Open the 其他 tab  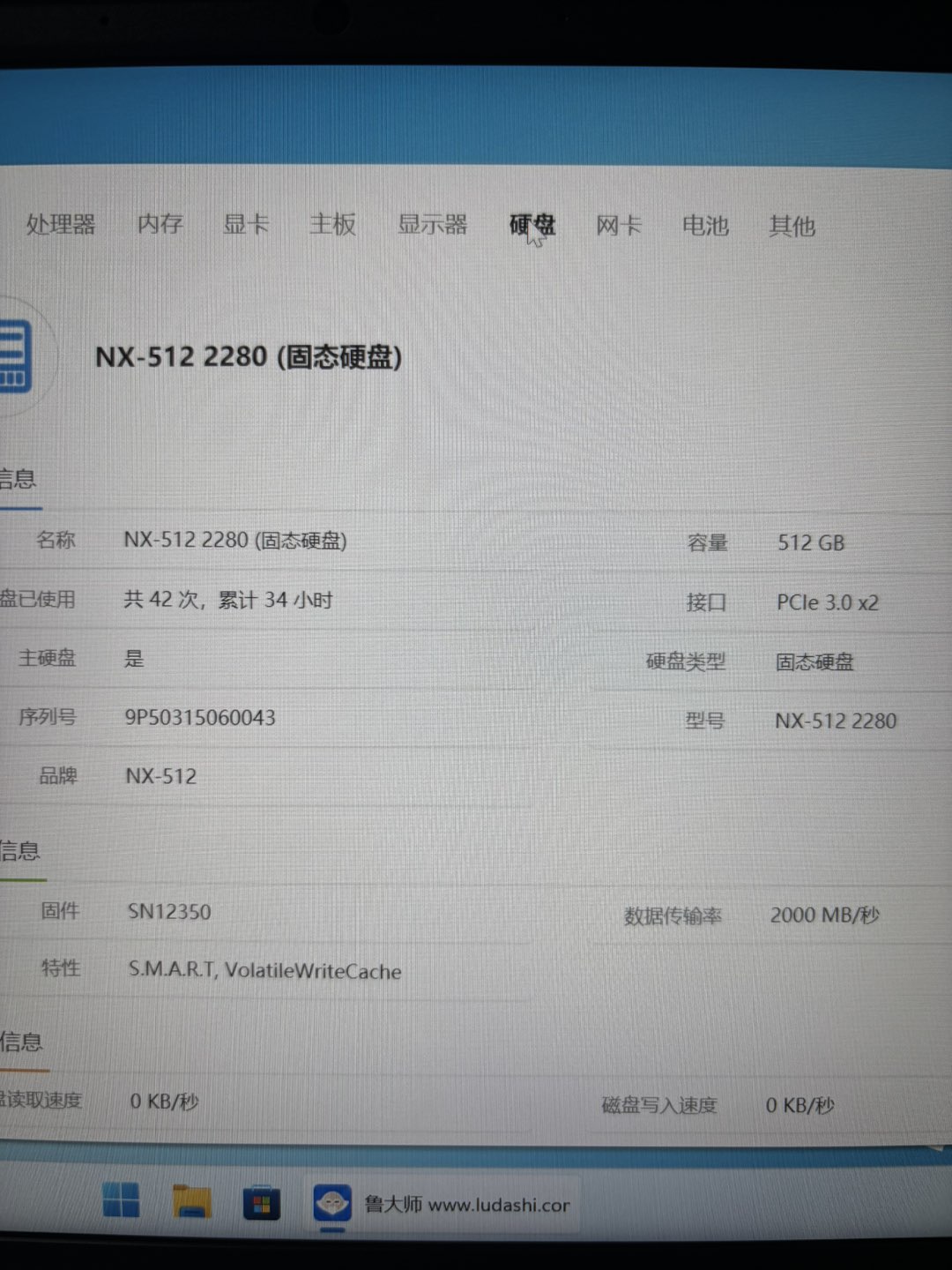tap(792, 227)
